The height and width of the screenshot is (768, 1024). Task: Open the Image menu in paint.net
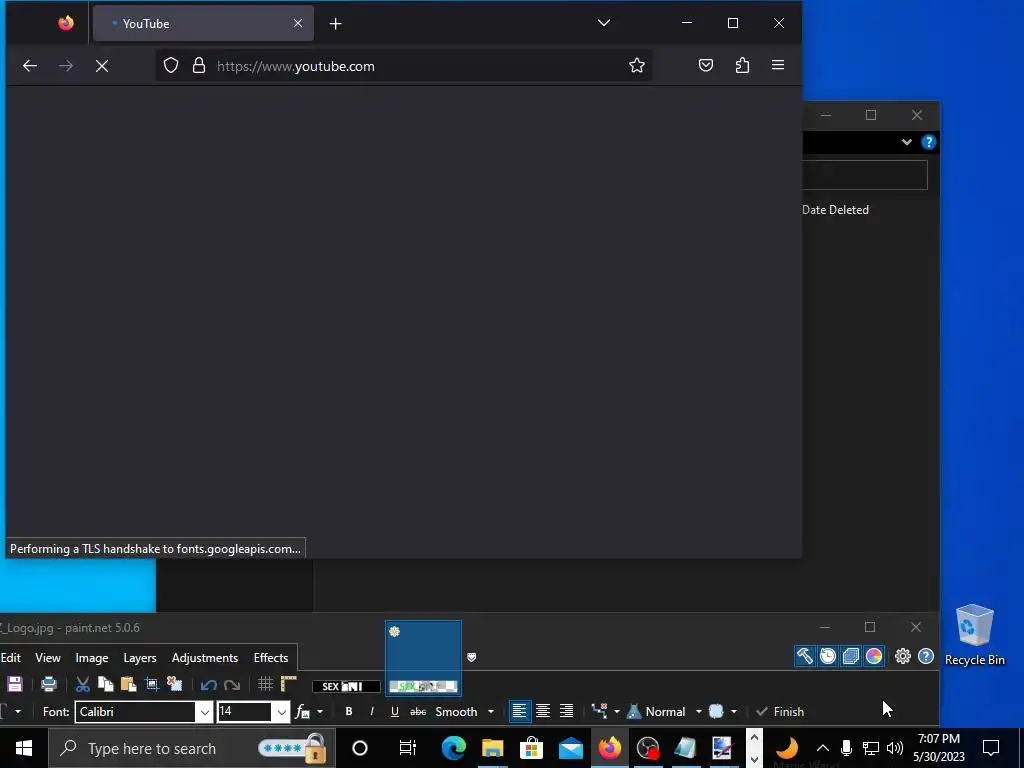tap(91, 658)
